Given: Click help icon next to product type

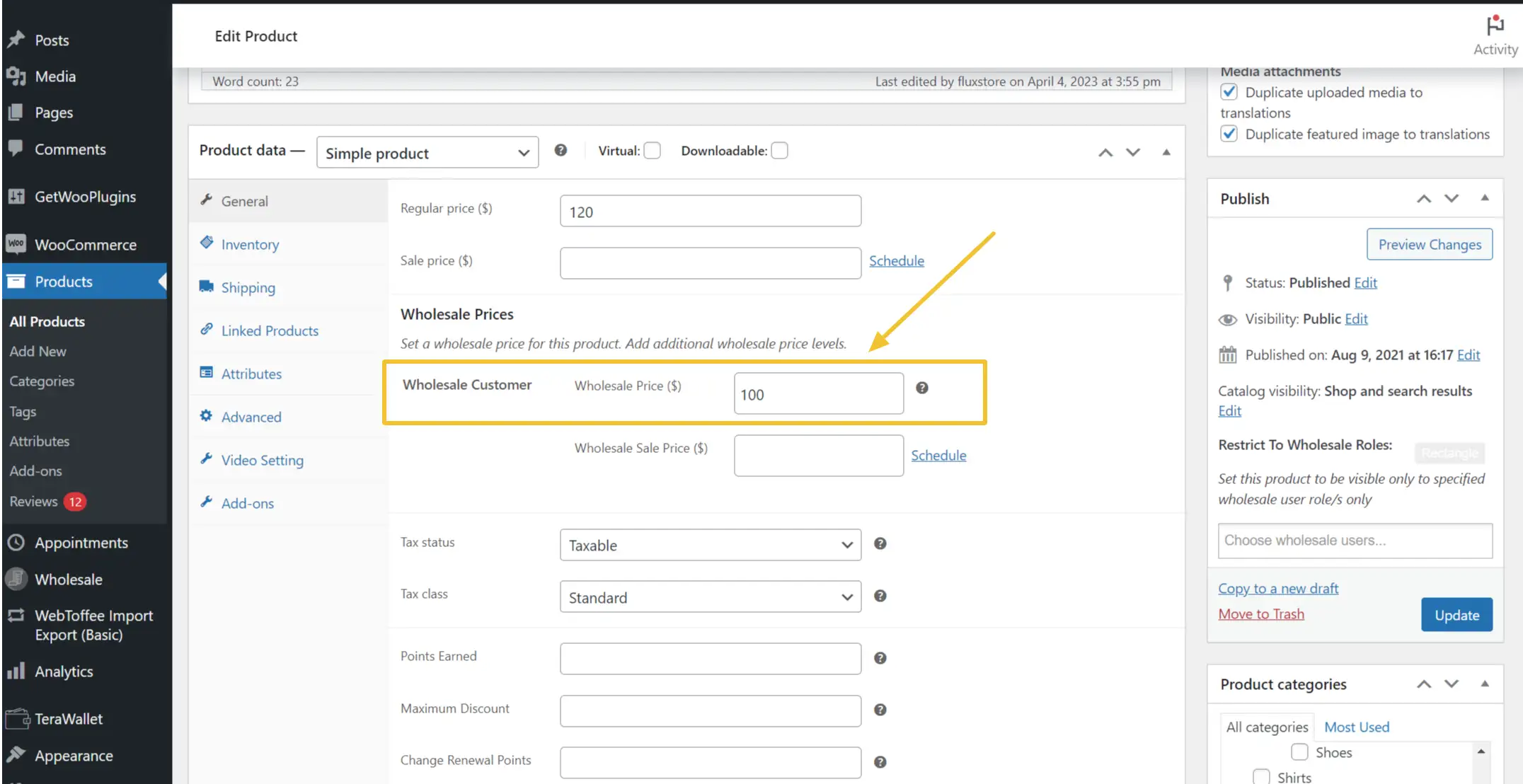Looking at the screenshot, I should point(561,150).
